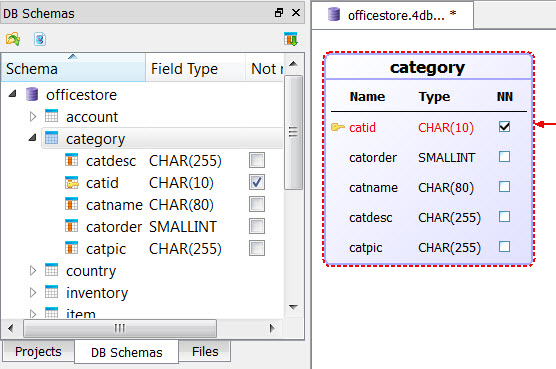Uncheck NN checkbox for catid in diagram

tap(505, 127)
